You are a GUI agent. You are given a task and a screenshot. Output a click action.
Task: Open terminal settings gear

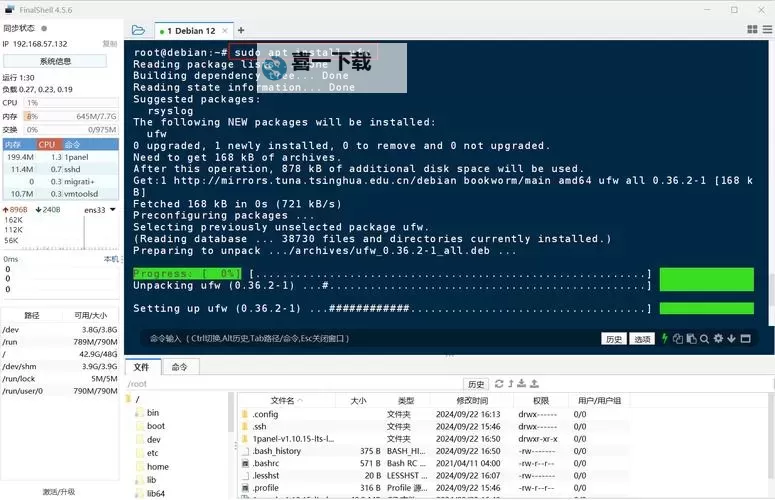point(718,338)
